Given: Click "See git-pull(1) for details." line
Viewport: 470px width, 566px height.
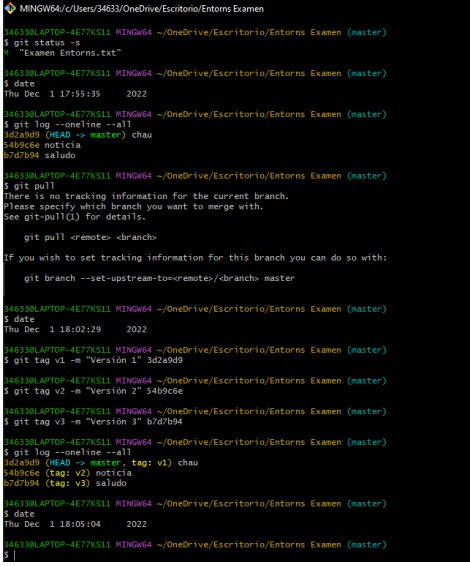Looking at the screenshot, I should point(75,217).
